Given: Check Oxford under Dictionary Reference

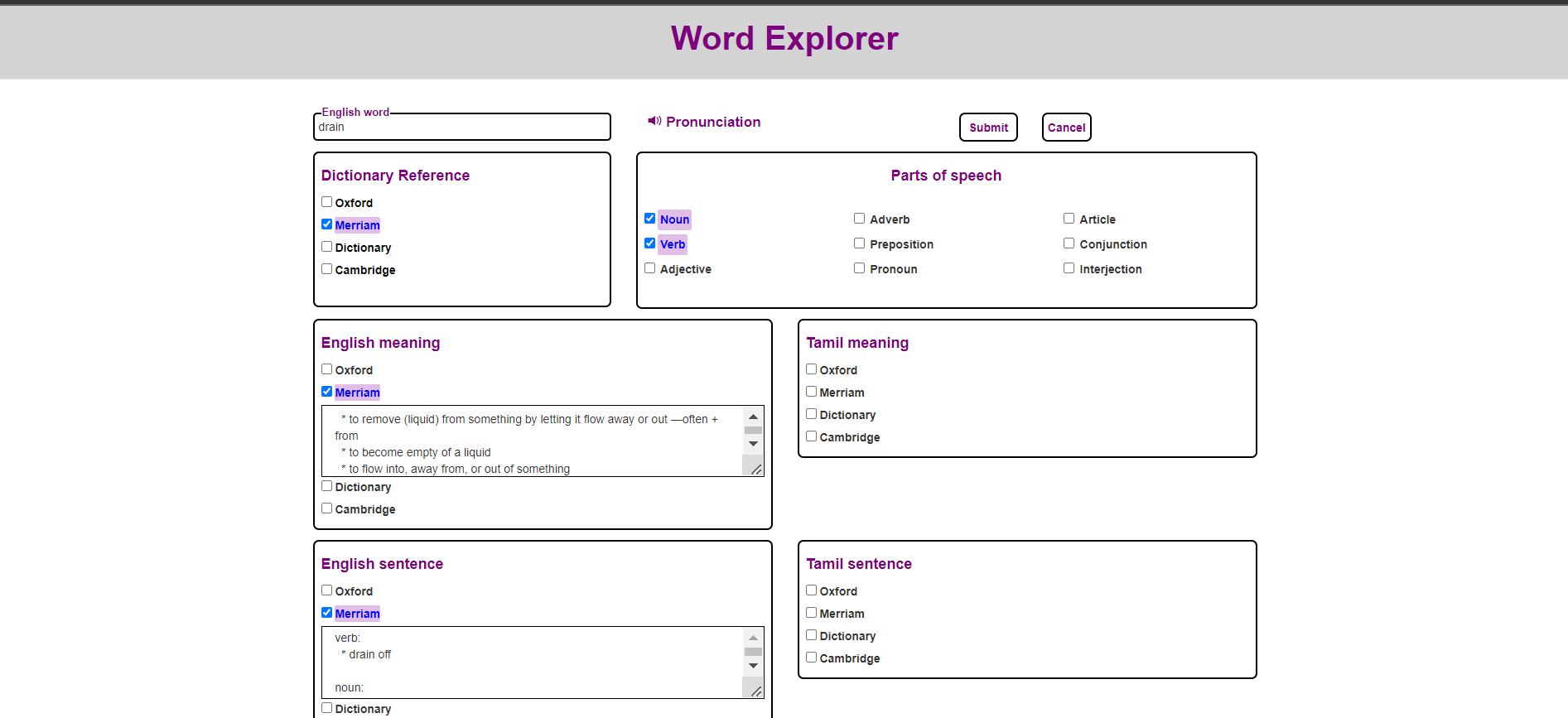Looking at the screenshot, I should [x=326, y=202].
